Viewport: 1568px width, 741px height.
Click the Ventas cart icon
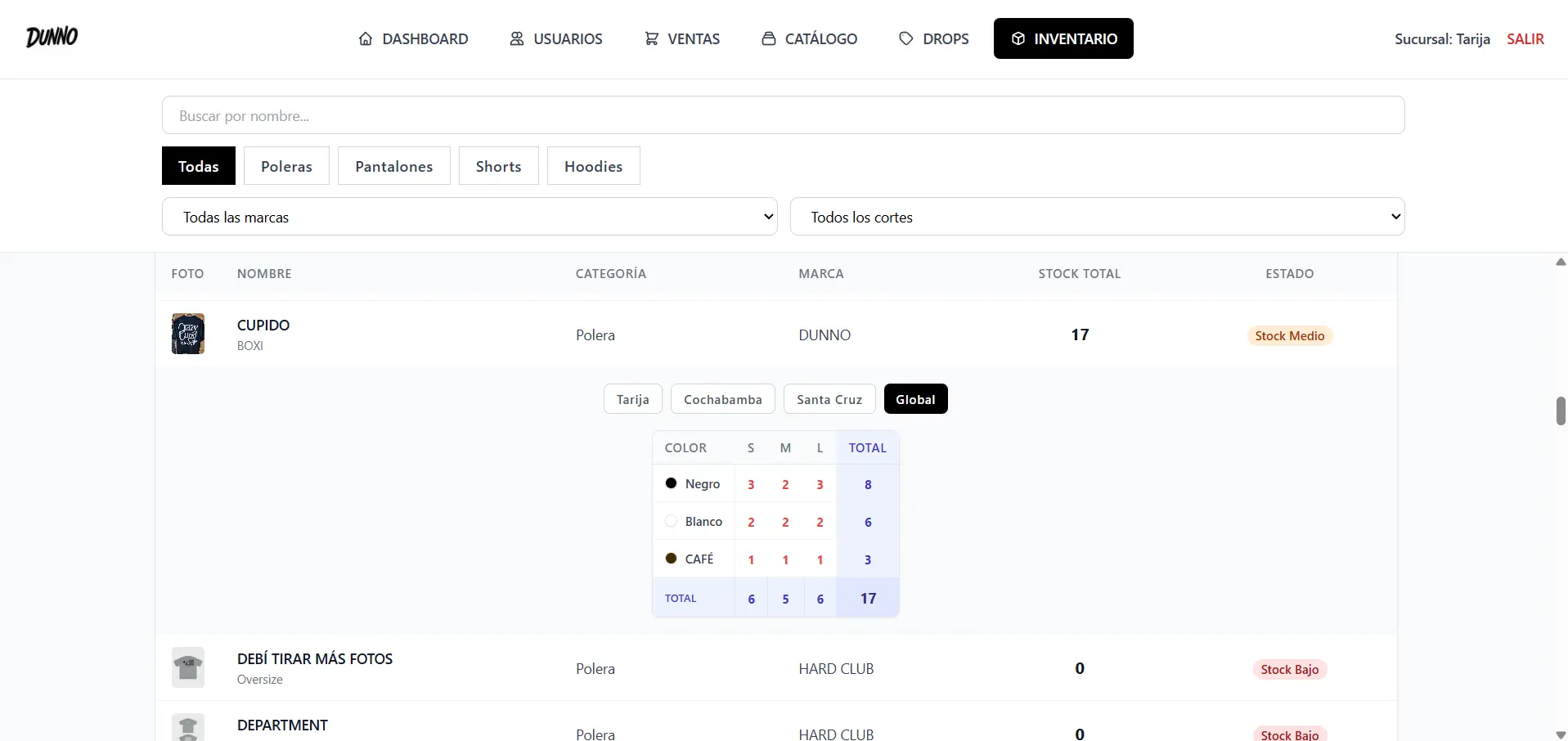[x=651, y=38]
